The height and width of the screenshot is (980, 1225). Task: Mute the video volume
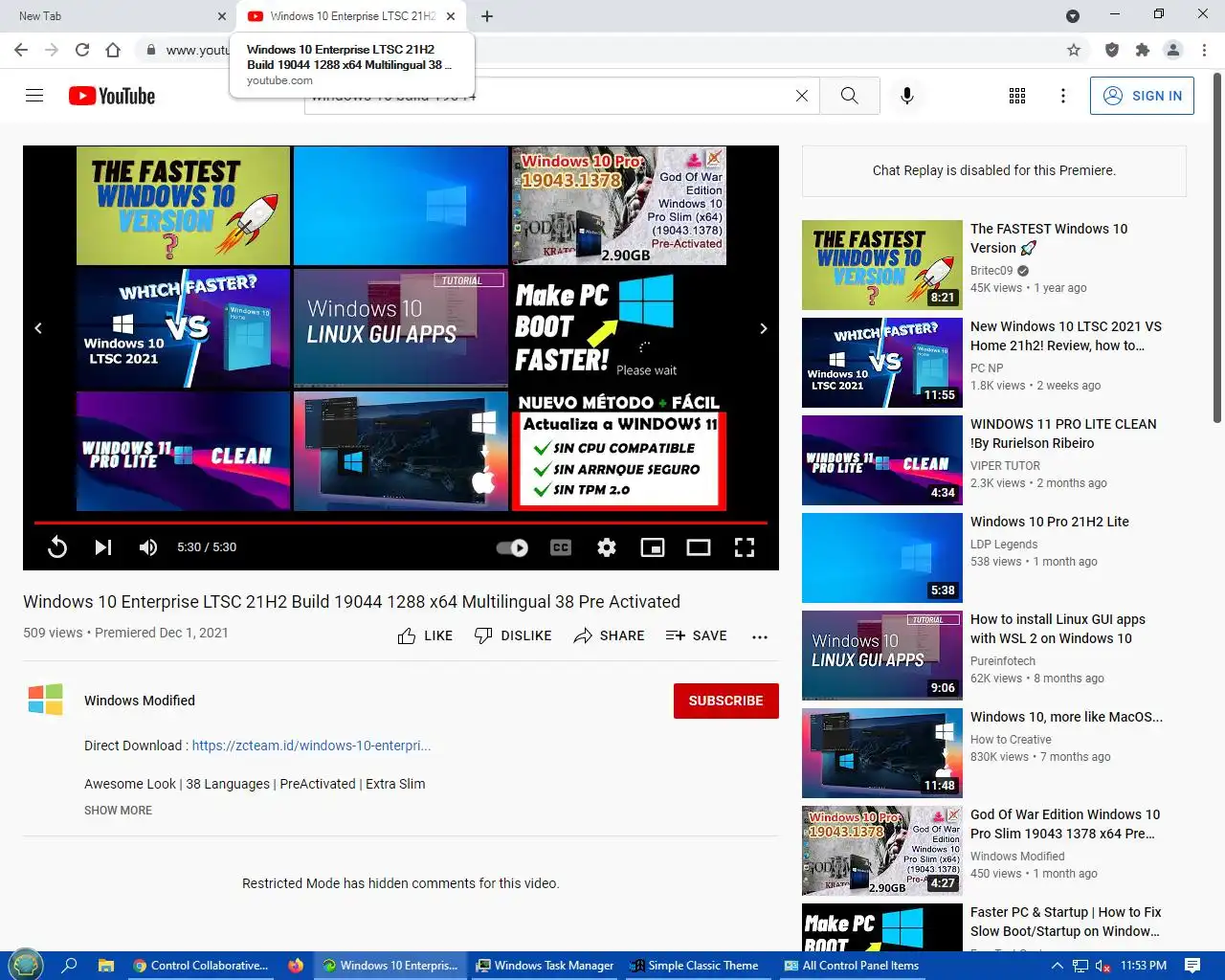148,547
